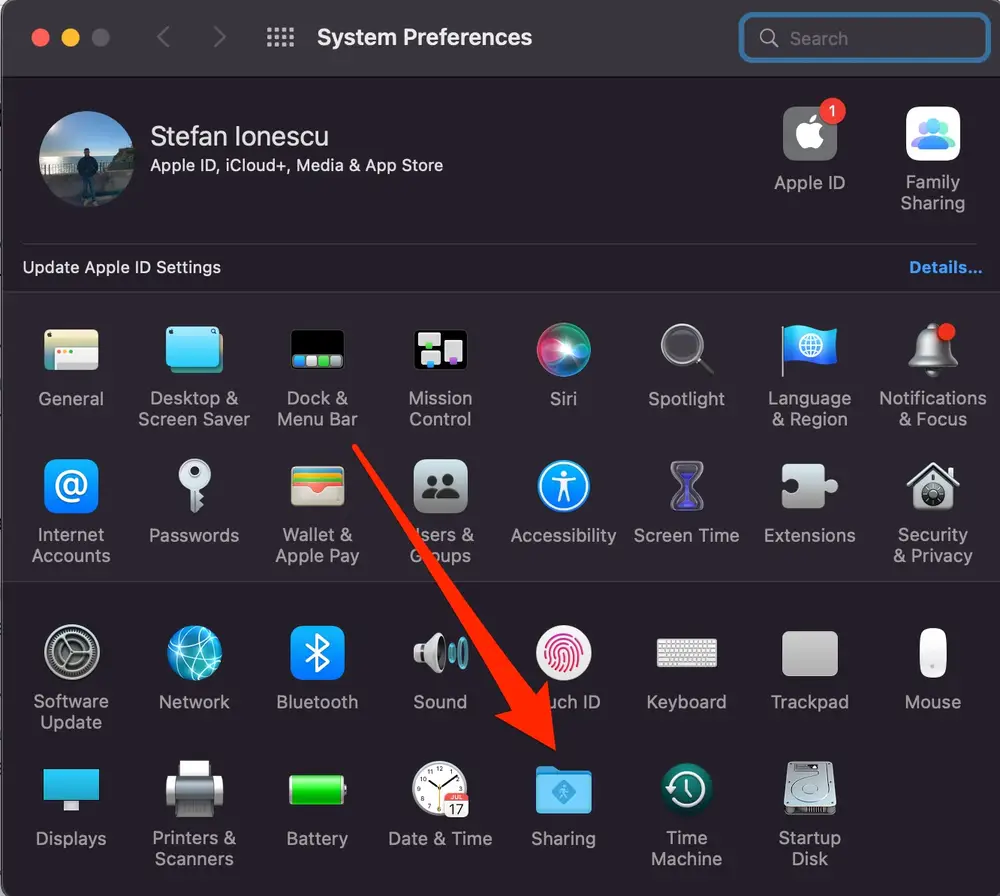
Task: Open Battery preferences
Action: click(x=317, y=790)
